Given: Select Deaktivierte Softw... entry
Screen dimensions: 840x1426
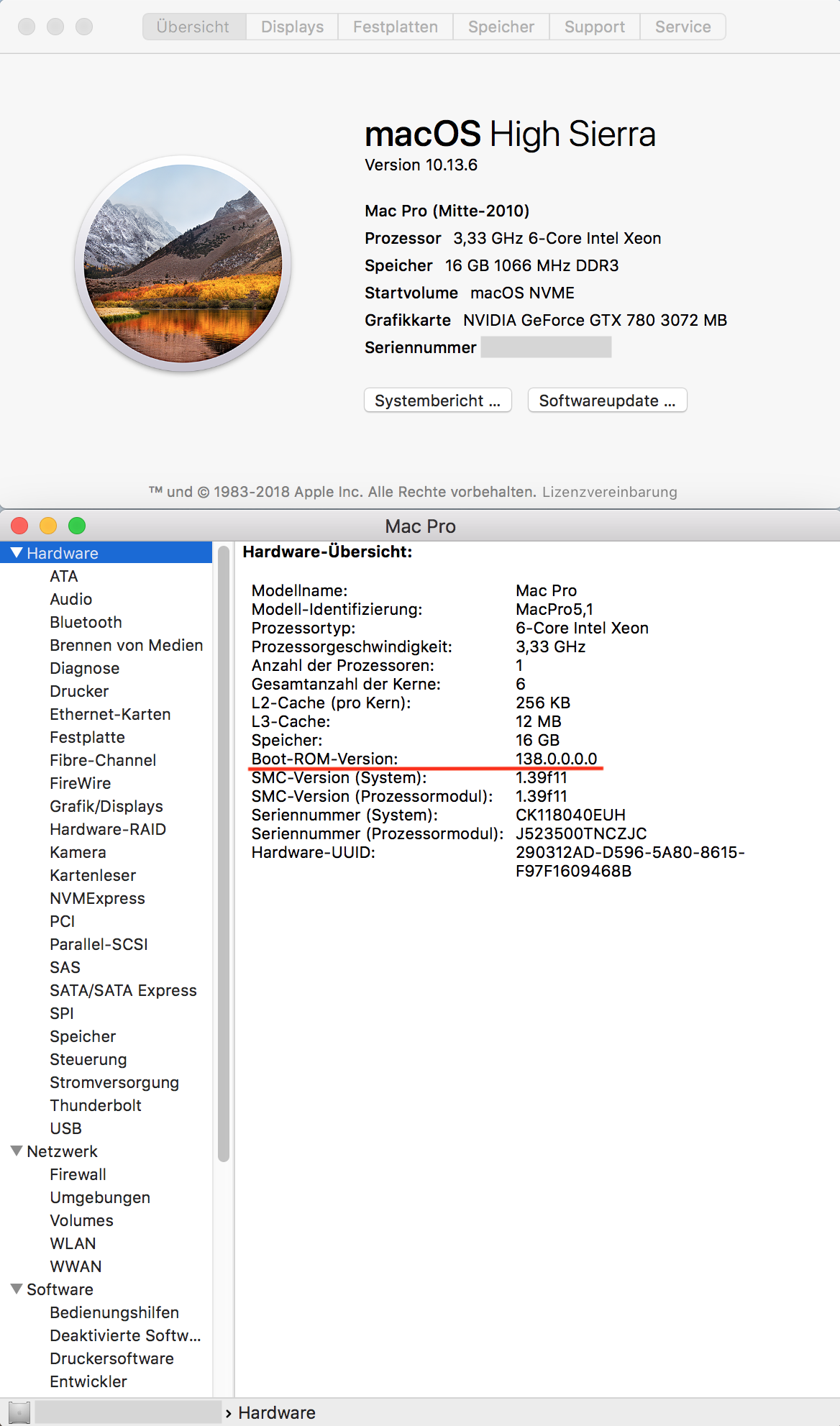Looking at the screenshot, I should tap(126, 1335).
